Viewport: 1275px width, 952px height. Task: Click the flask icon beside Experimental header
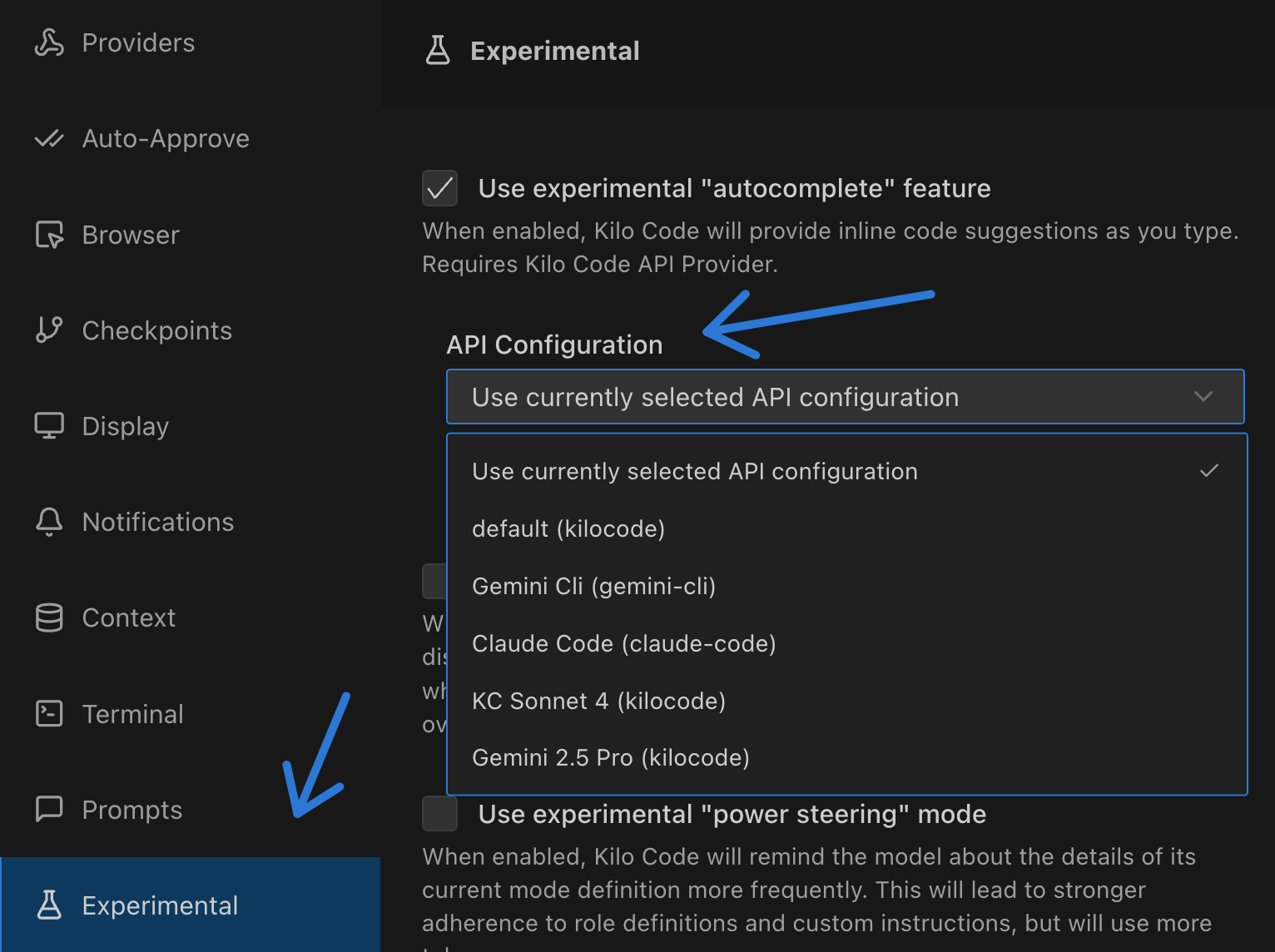coord(438,51)
